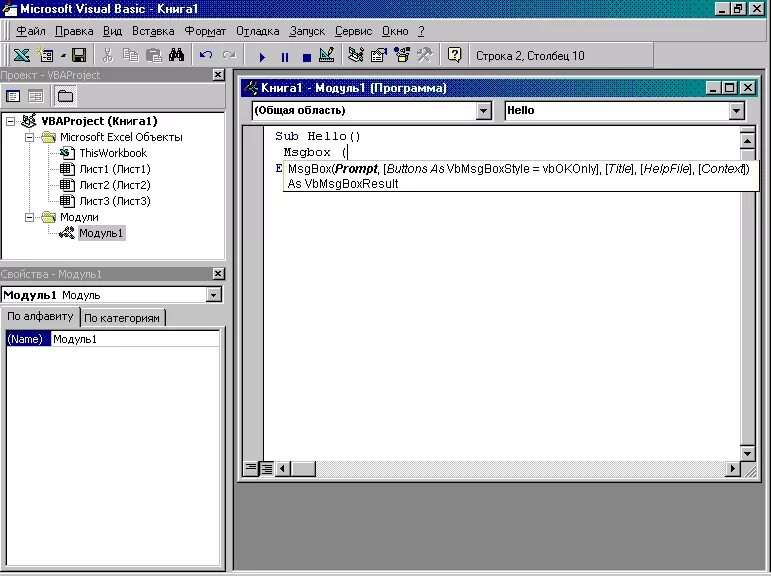Open Toolbox toolbar icon
The image size is (771, 576).
424,55
